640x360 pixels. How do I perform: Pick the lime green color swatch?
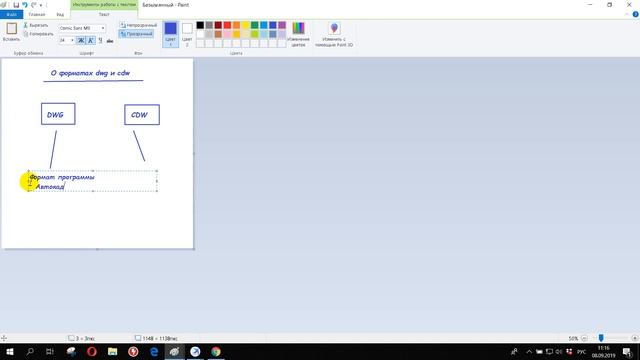coord(255,34)
